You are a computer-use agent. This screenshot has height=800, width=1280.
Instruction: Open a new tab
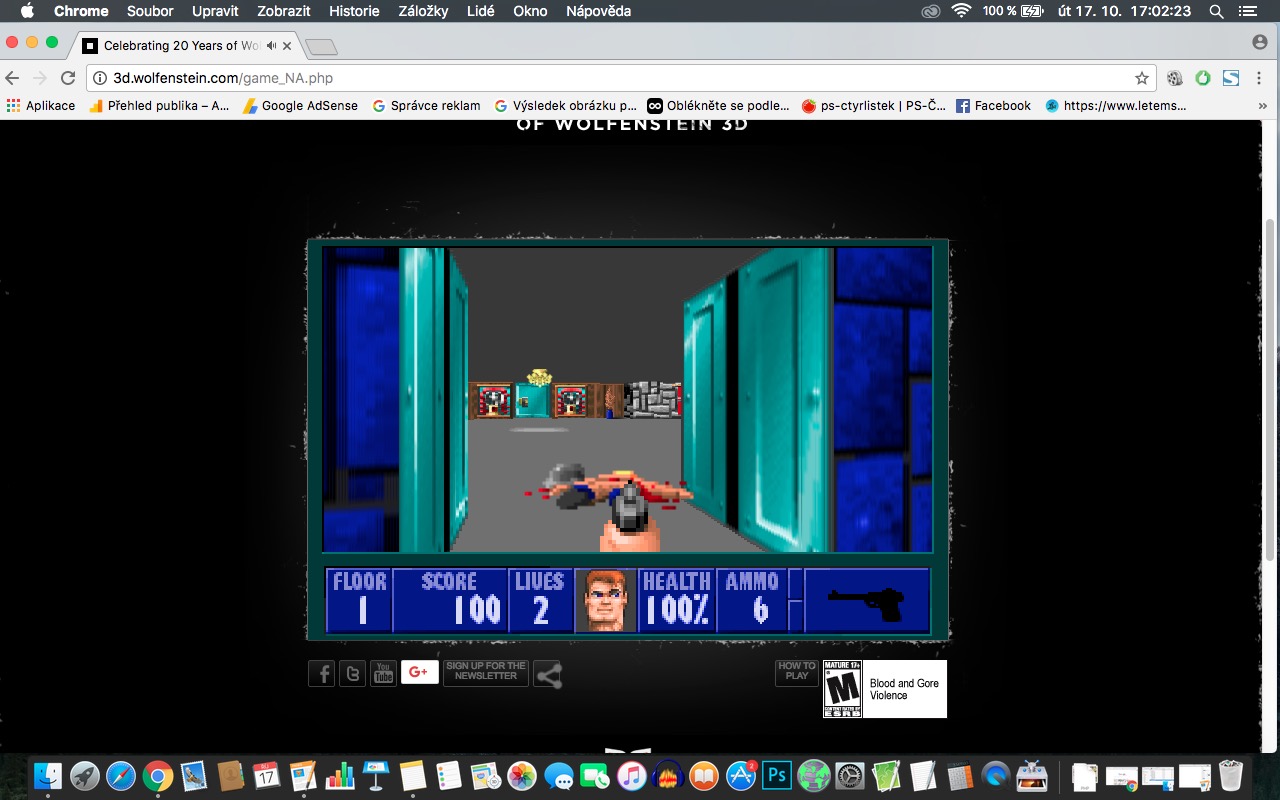pos(321,47)
